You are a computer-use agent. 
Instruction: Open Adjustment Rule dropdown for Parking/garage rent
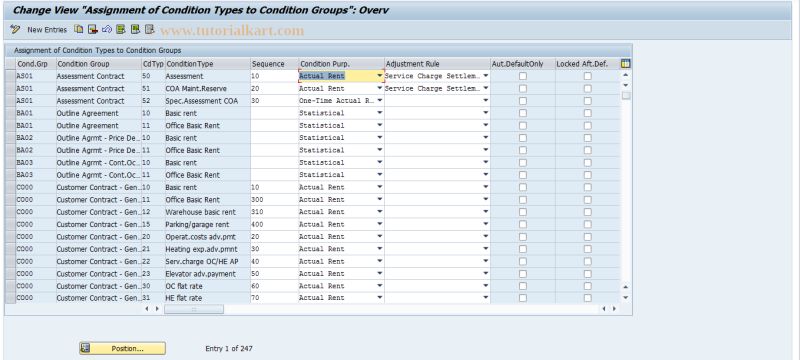pos(485,224)
